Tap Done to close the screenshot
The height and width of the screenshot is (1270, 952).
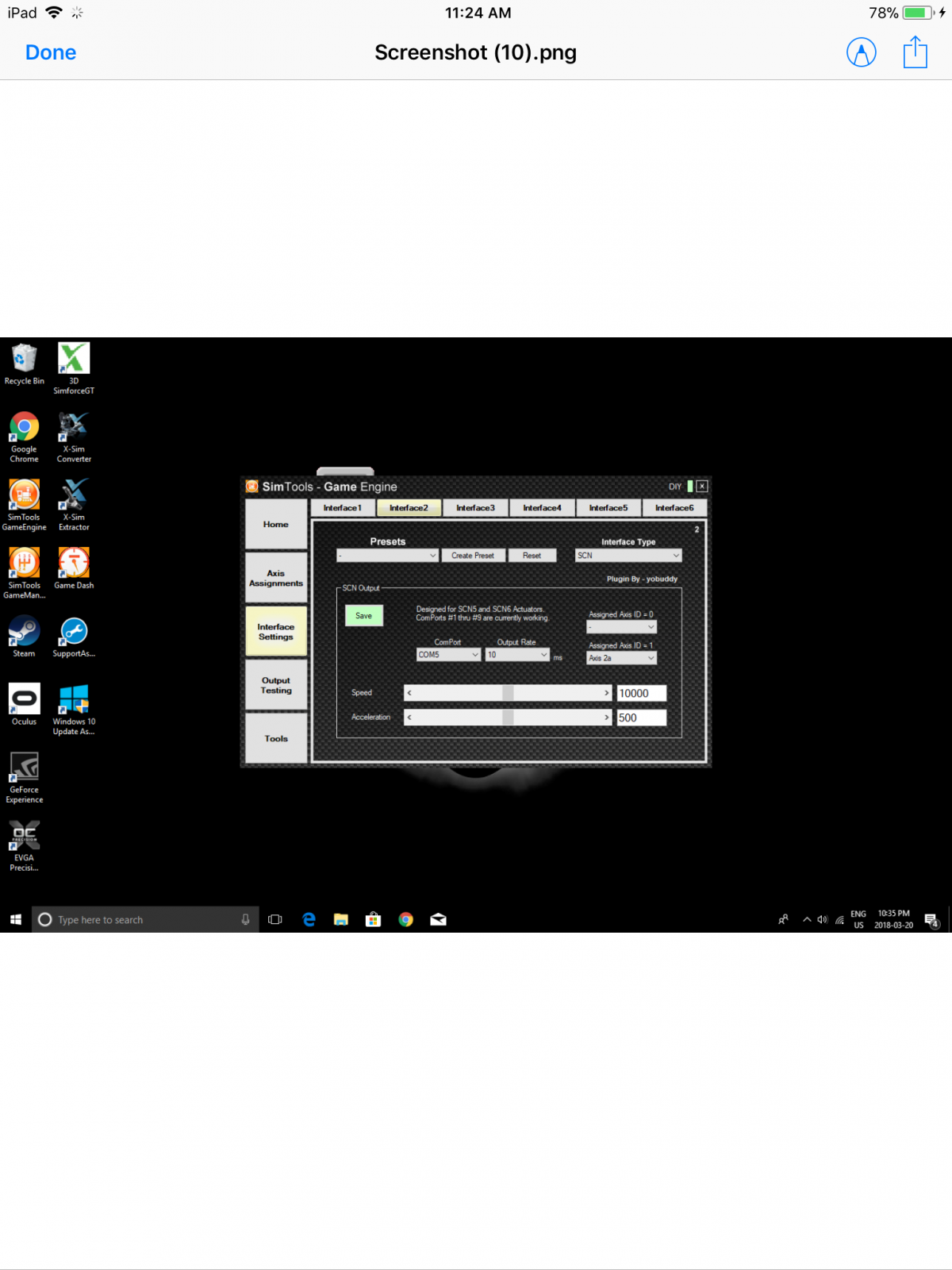(51, 52)
